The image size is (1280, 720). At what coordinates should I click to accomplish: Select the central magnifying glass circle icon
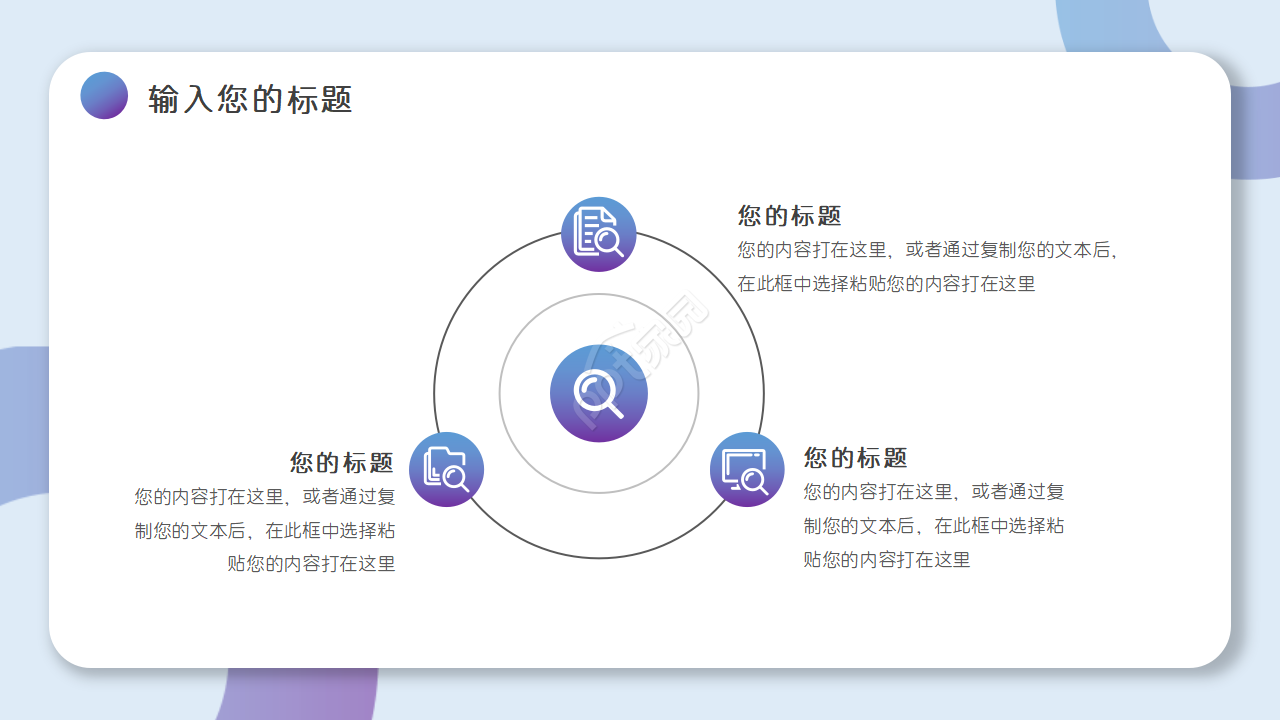click(x=598, y=393)
